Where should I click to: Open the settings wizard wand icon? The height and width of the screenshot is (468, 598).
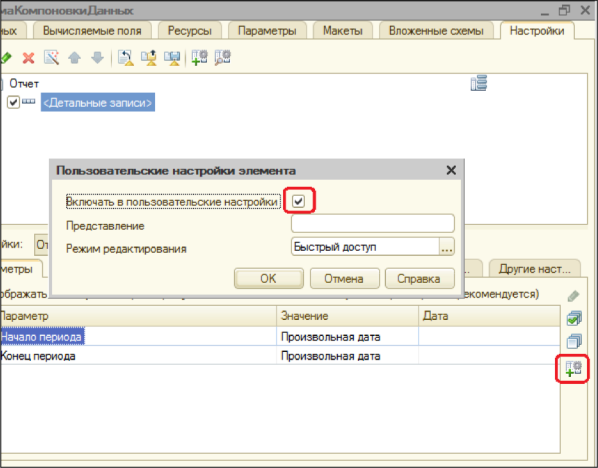[x=51, y=58]
